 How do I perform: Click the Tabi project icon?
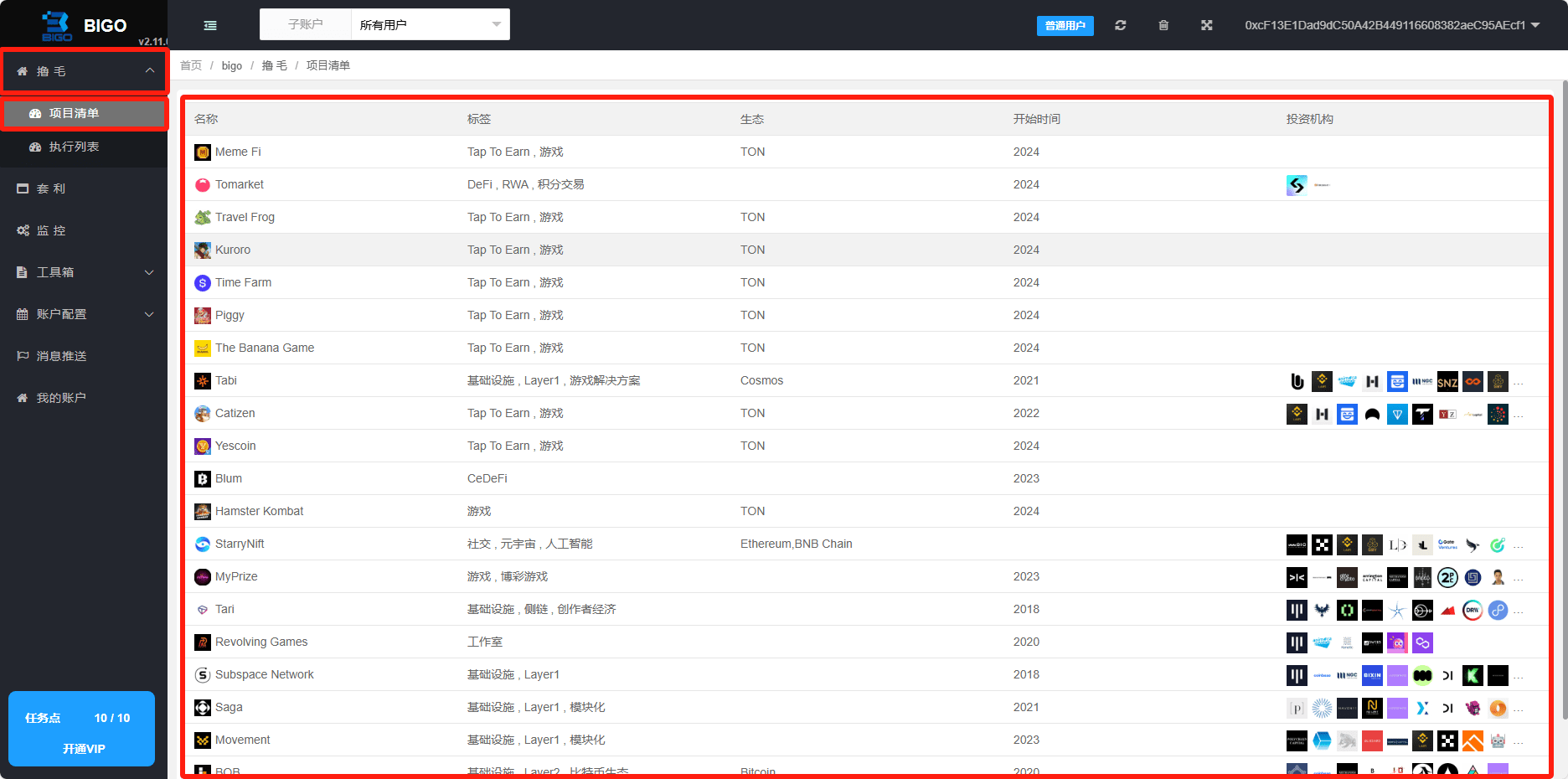click(x=203, y=381)
